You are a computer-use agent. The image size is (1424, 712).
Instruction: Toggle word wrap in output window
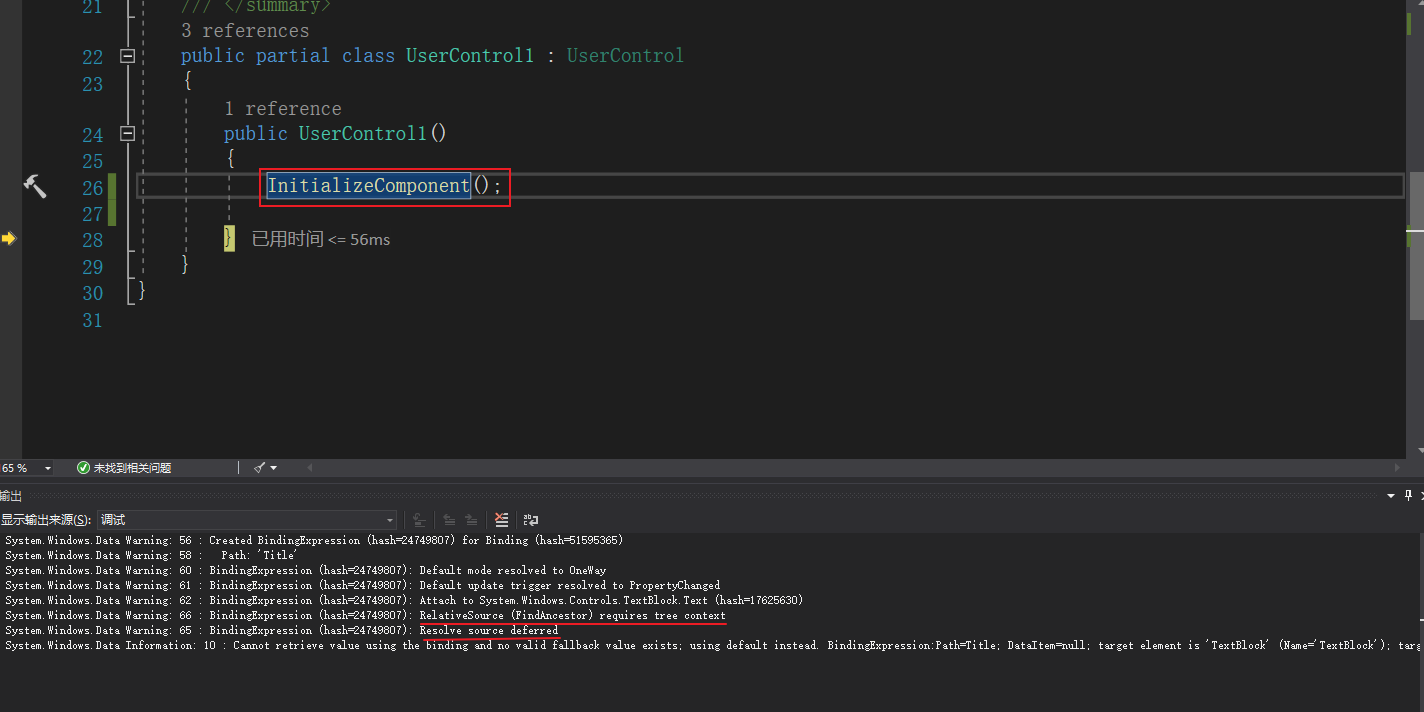tap(531, 520)
